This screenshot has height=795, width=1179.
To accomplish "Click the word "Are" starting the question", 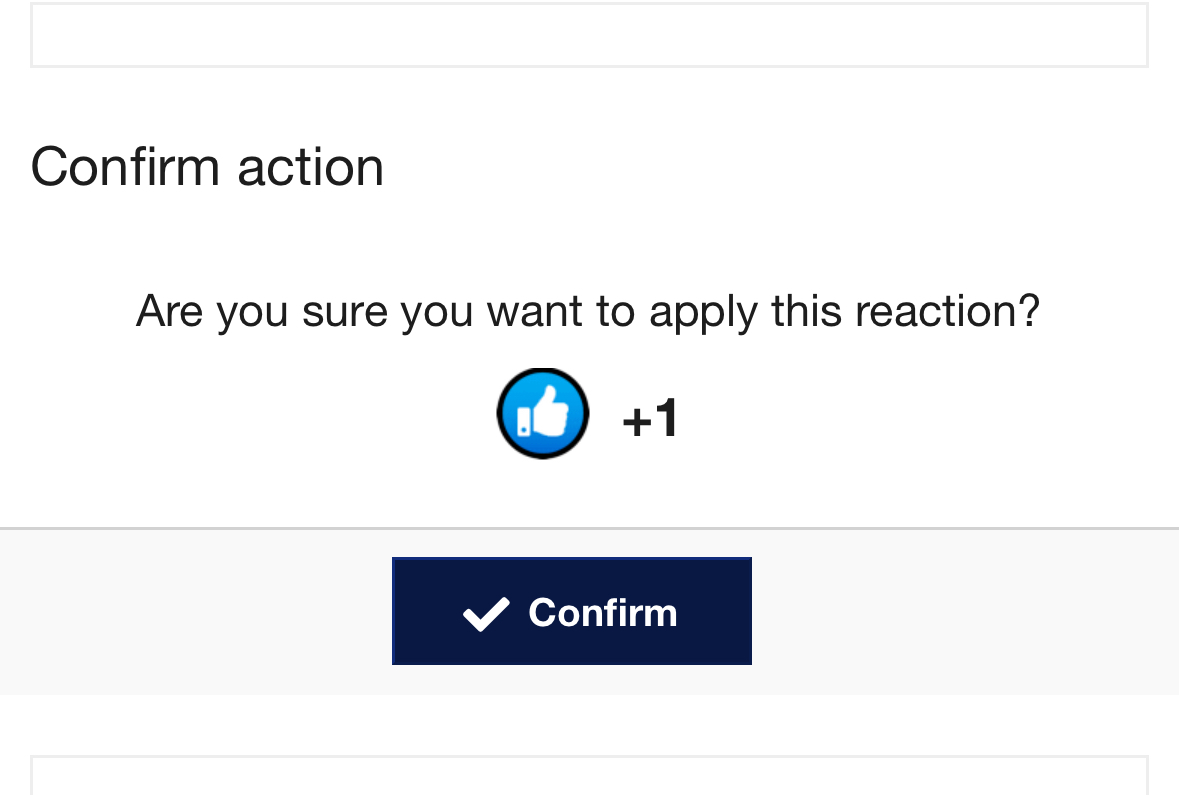I will (169, 311).
